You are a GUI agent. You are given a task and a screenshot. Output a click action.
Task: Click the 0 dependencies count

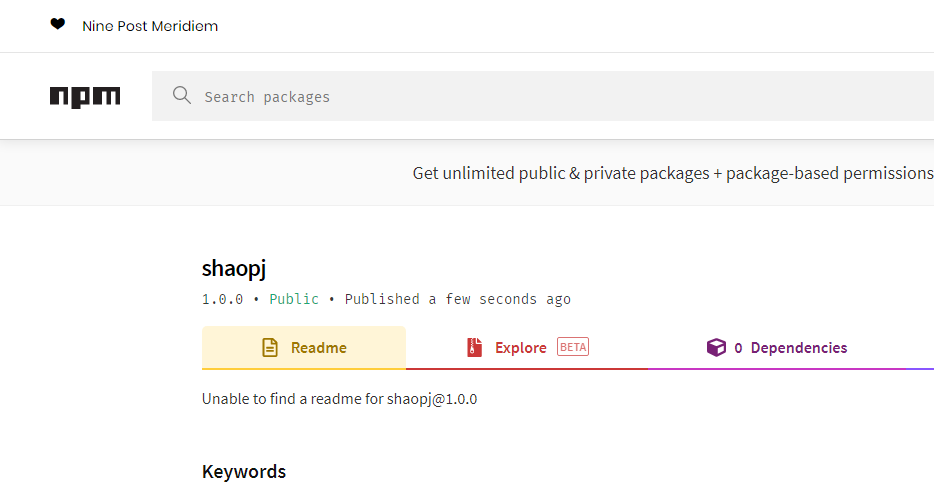pyautogui.click(x=738, y=348)
